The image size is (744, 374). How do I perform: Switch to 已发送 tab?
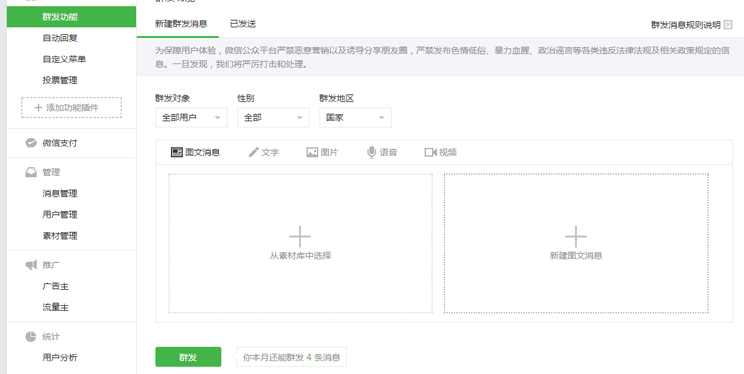[x=243, y=24]
